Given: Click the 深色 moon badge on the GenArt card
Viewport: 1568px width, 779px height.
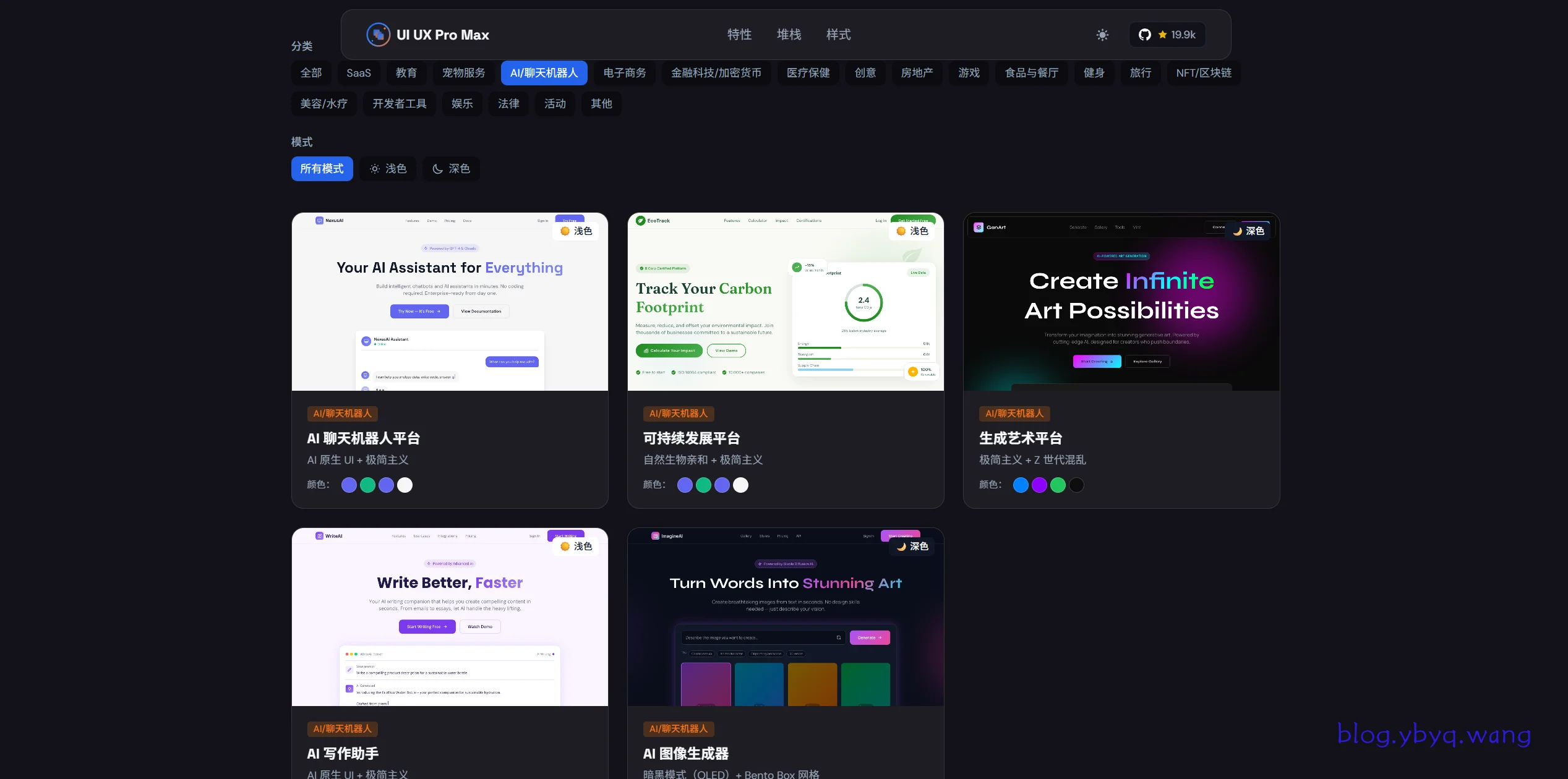Looking at the screenshot, I should coord(1248,231).
